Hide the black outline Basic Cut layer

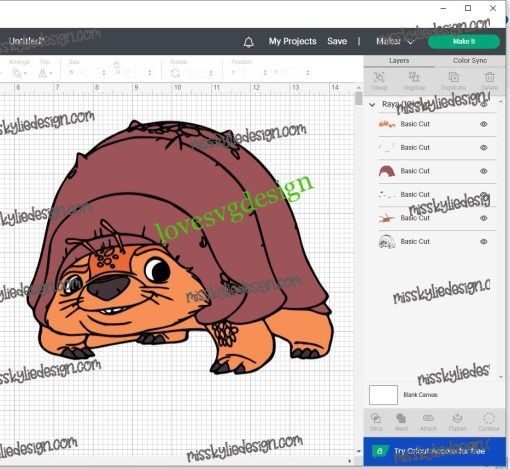click(x=484, y=242)
